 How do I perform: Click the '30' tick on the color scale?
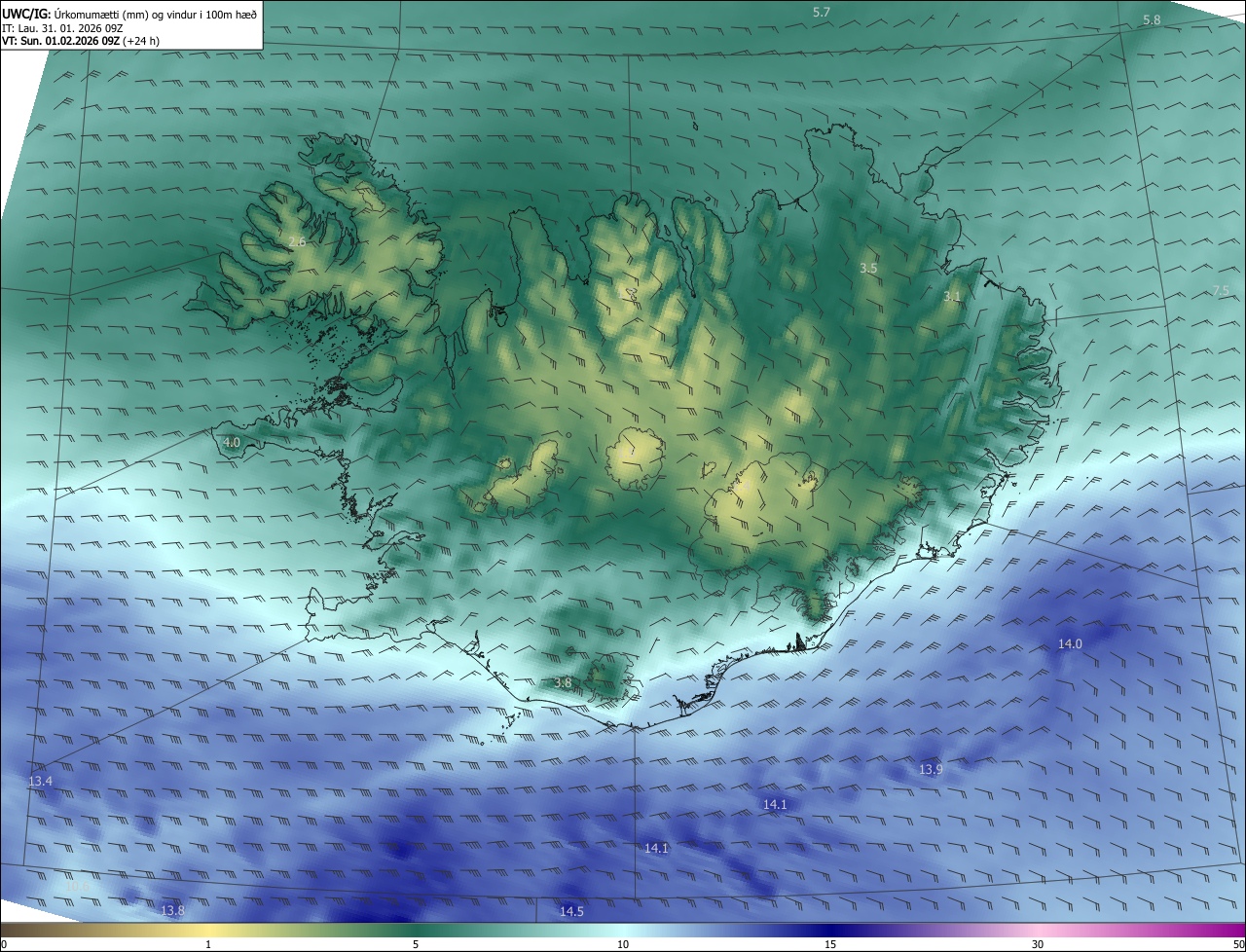1038,944
